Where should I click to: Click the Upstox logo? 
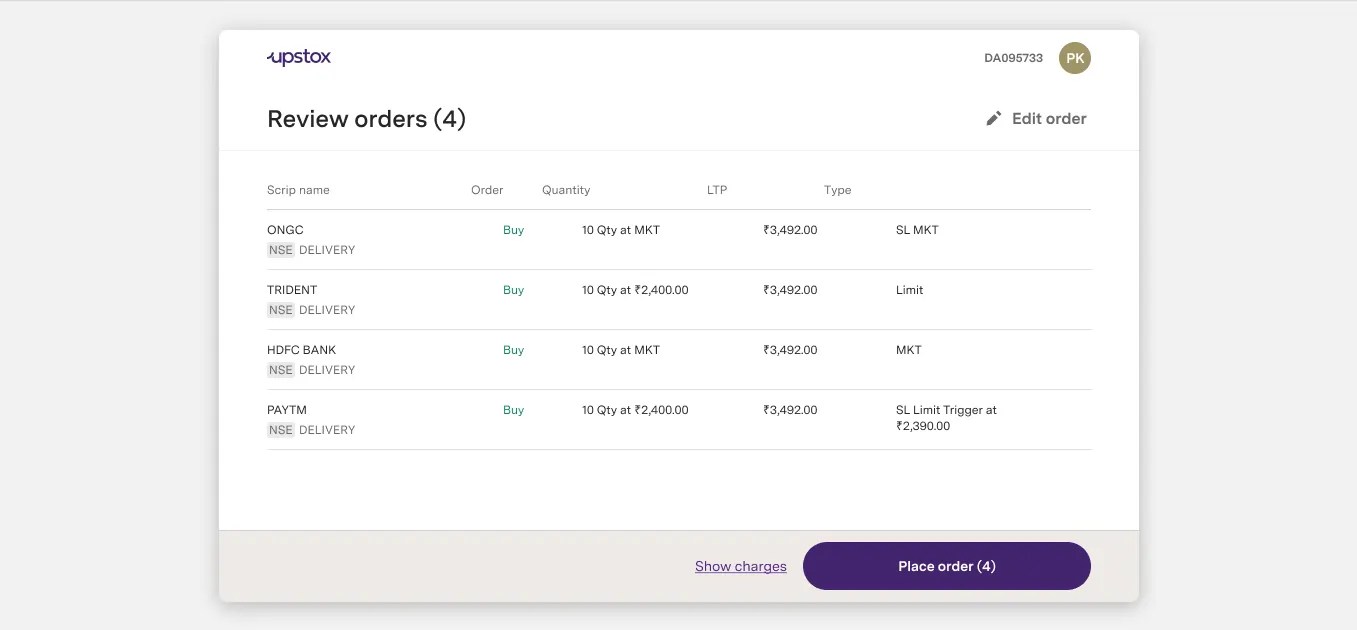tap(297, 57)
